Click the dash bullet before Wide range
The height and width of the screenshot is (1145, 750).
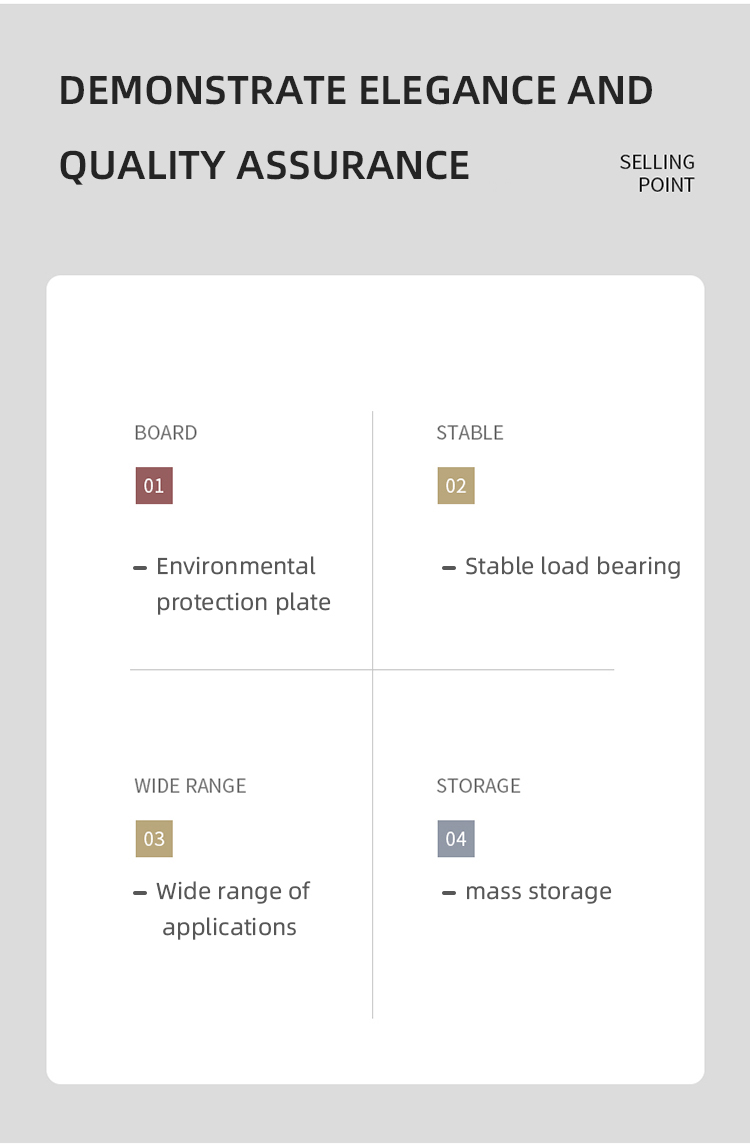click(140, 893)
